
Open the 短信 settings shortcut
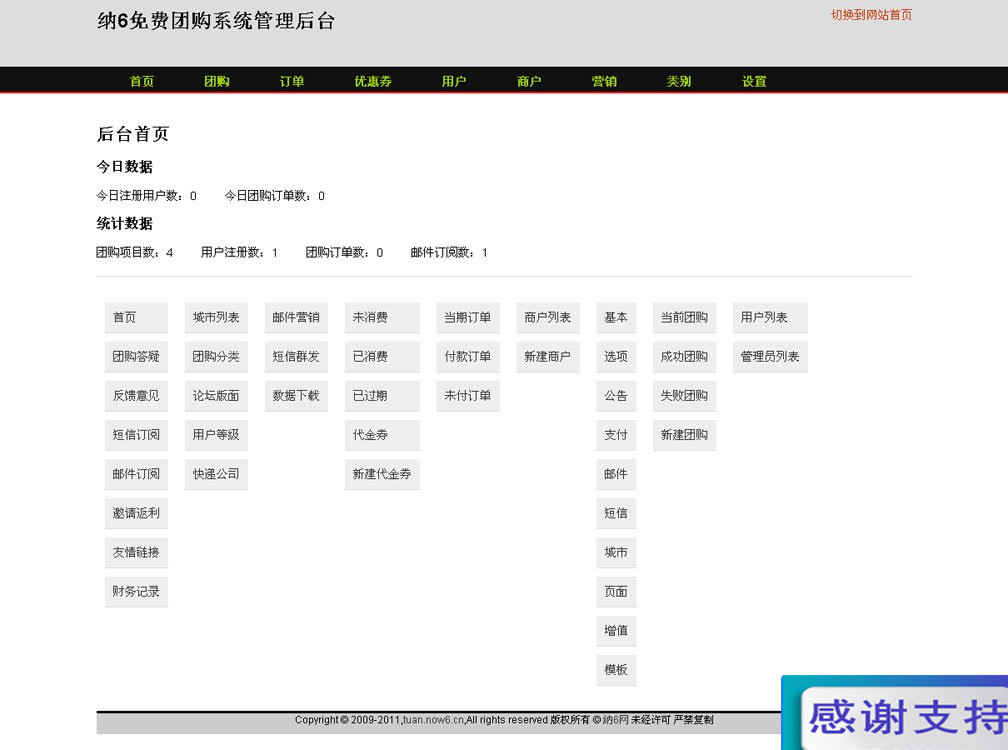(616, 513)
